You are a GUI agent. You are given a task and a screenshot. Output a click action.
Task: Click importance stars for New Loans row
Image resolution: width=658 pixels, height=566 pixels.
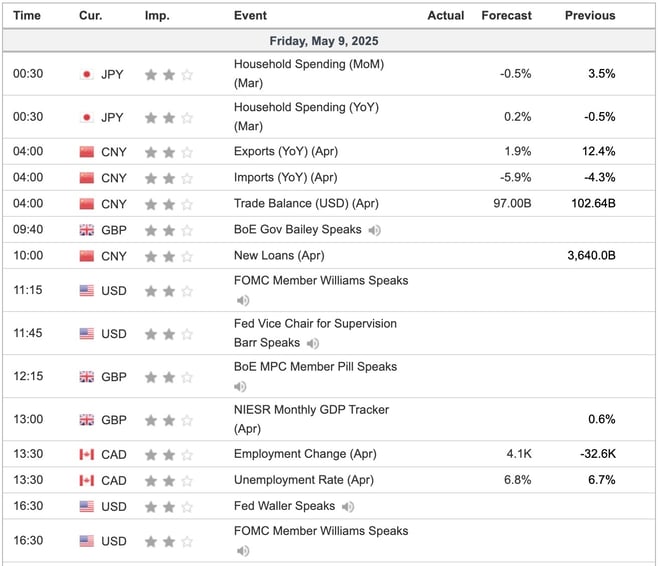(169, 256)
